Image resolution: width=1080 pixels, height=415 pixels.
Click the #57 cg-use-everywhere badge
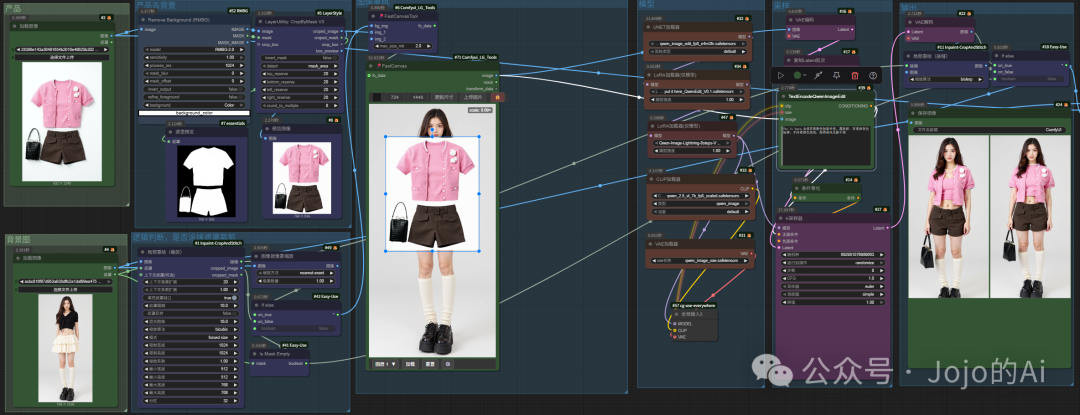(694, 305)
